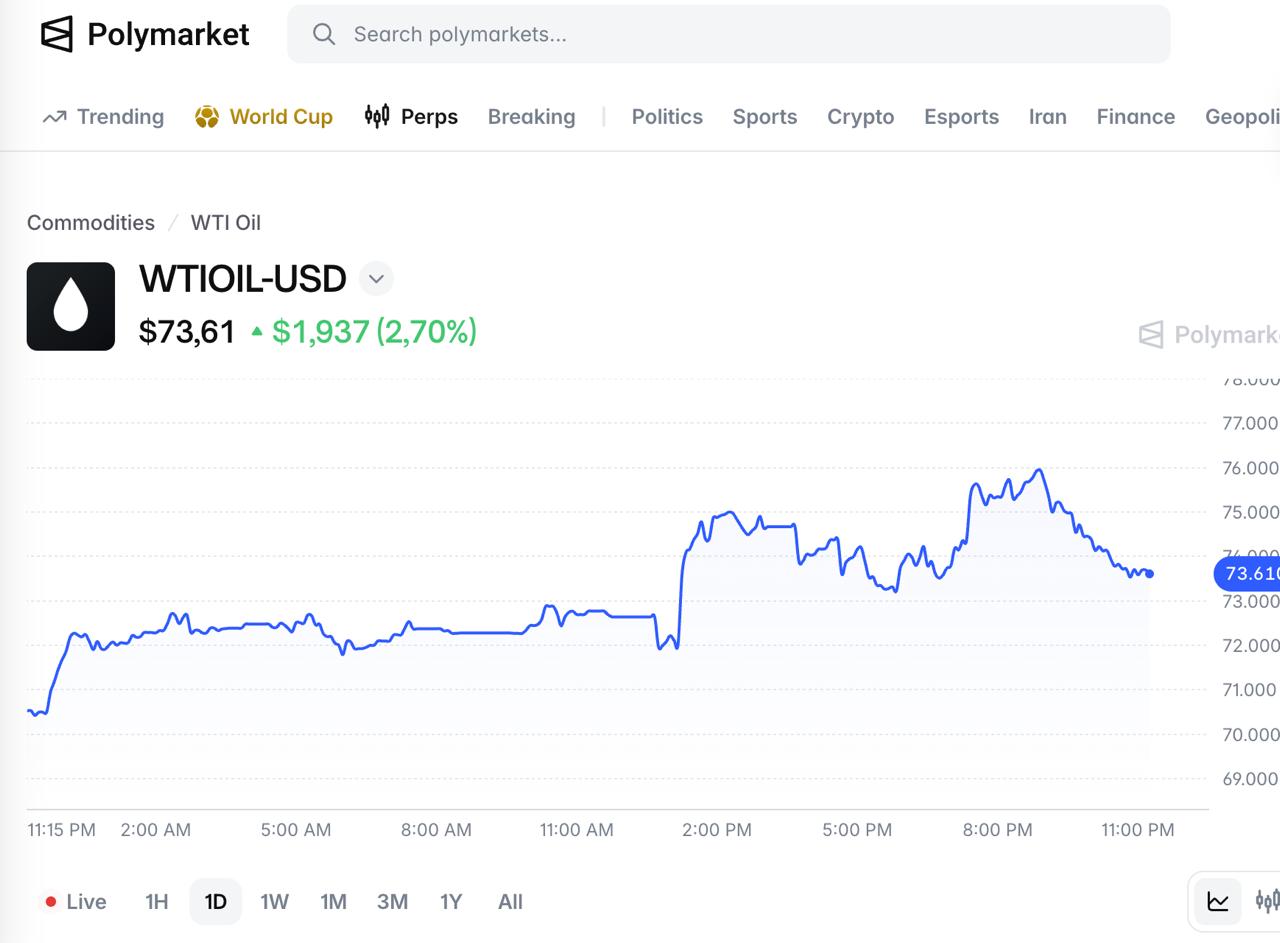Expand the WTIOIL-USD market dropdown chevron
The width and height of the screenshot is (1280, 943).
[377, 278]
